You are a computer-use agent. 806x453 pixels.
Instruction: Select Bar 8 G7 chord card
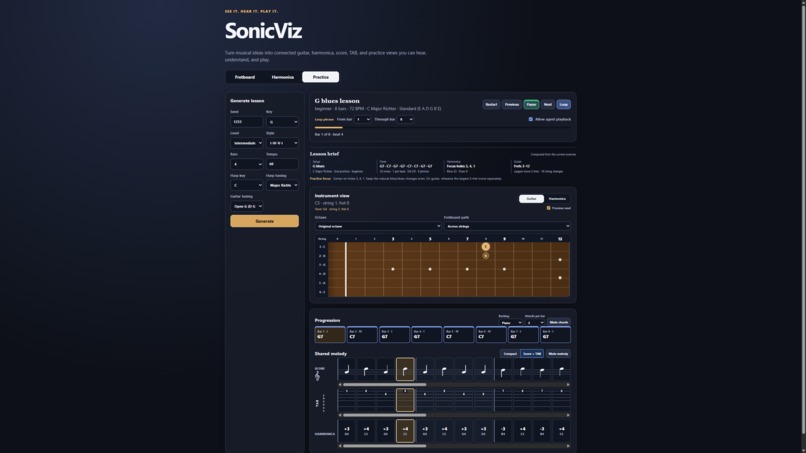click(555, 335)
